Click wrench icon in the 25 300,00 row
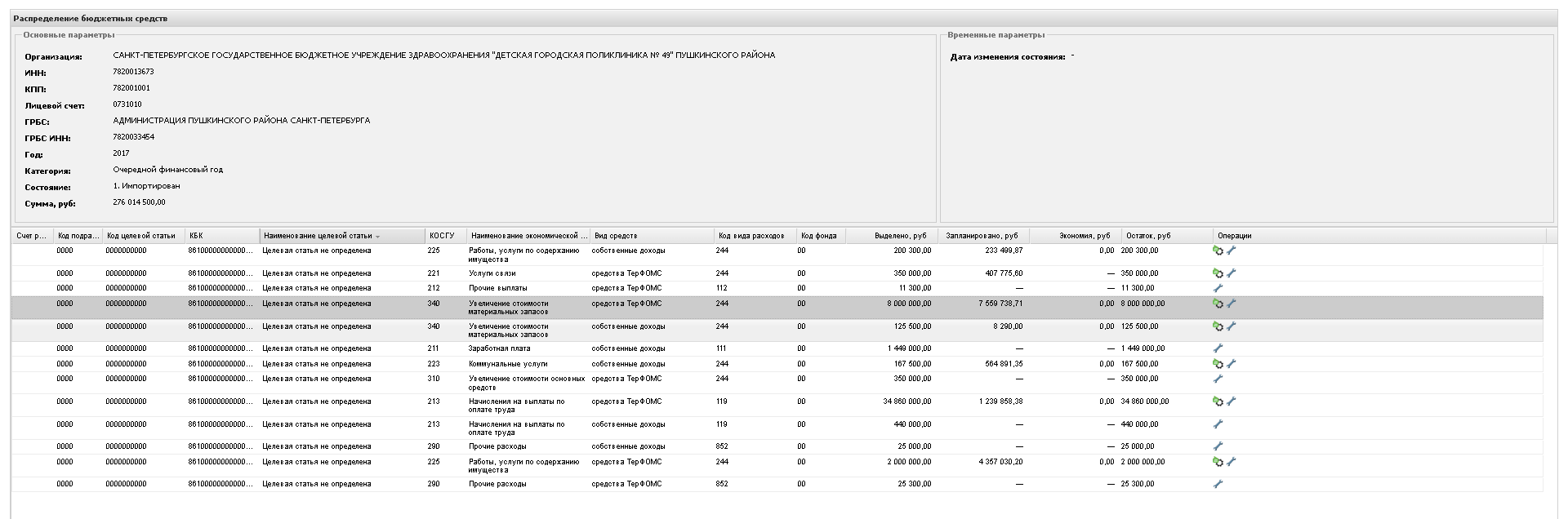 tap(1218, 484)
